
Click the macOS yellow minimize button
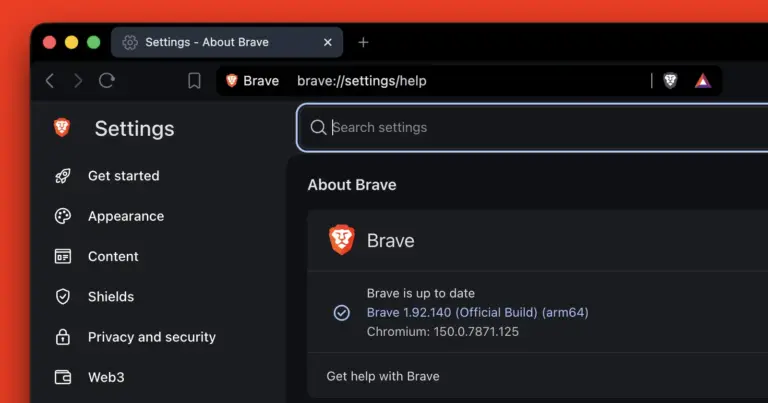[72, 43]
